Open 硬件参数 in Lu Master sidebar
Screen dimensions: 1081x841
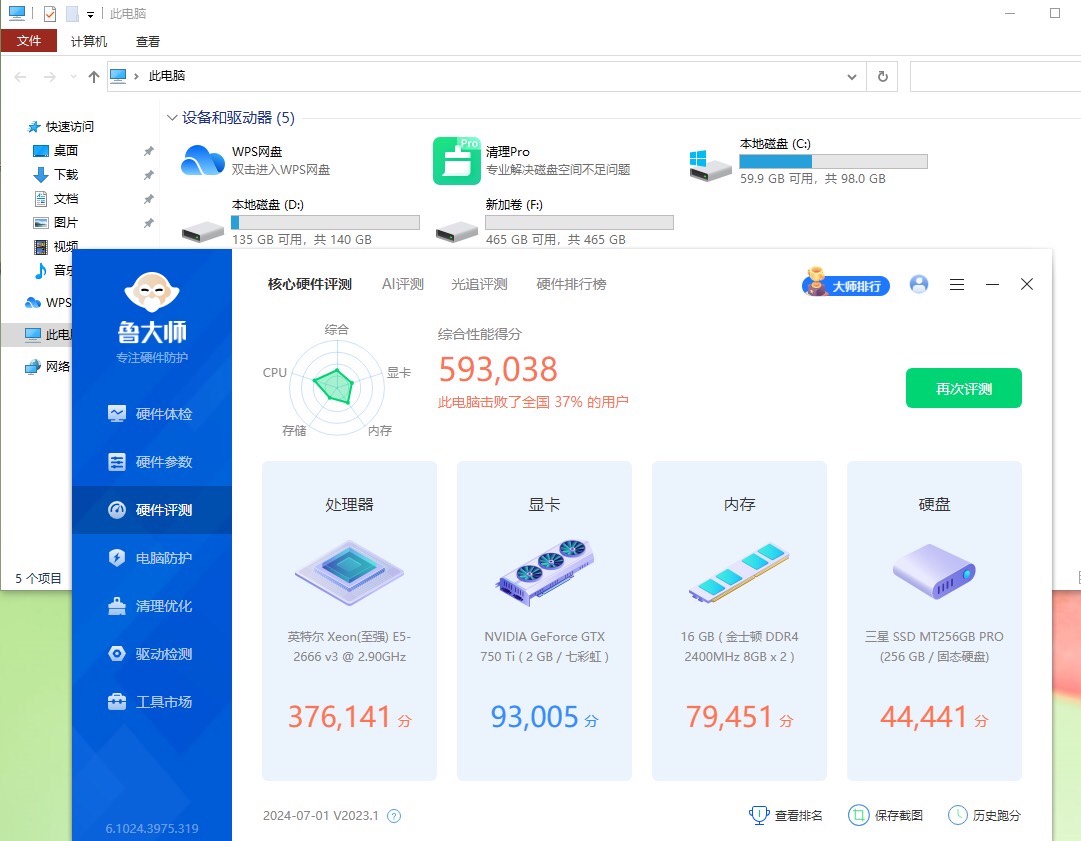point(151,462)
